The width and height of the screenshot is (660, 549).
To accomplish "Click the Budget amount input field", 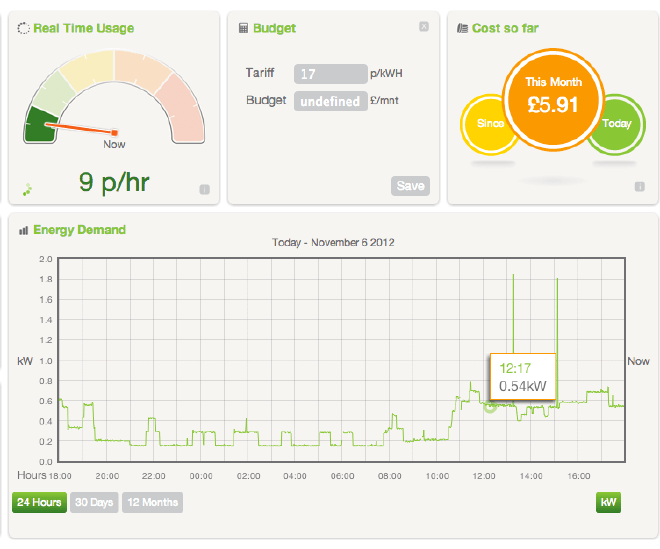I will pos(330,101).
